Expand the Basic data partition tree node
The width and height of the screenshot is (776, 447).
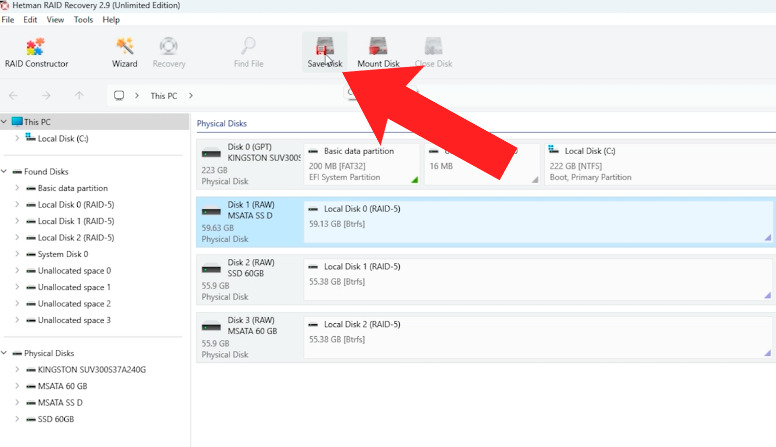17,188
